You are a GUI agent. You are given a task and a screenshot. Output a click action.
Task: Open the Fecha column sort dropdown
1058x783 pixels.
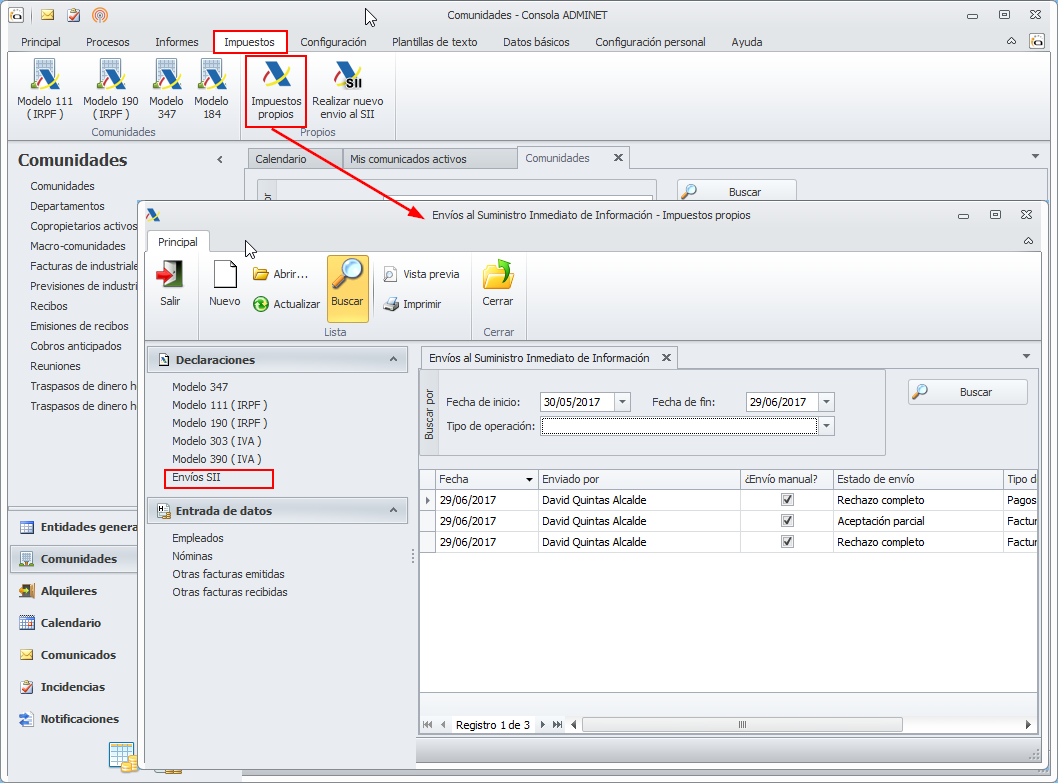click(530, 479)
